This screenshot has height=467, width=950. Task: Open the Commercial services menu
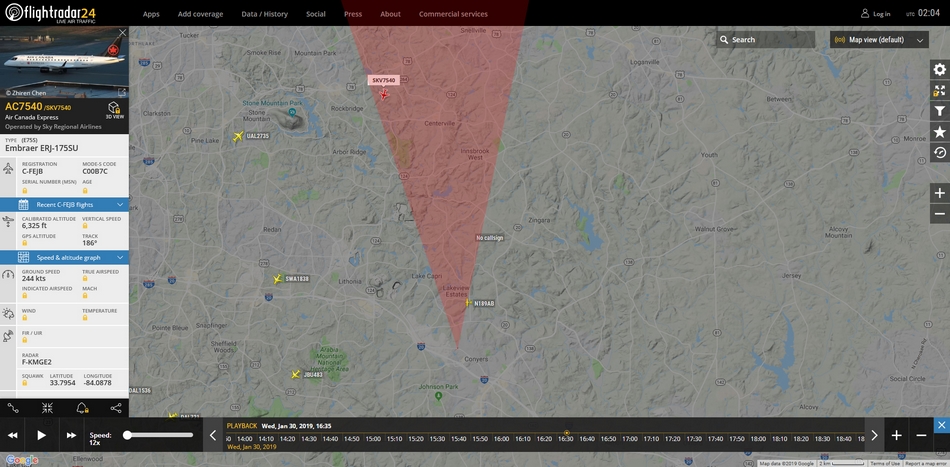click(x=453, y=14)
